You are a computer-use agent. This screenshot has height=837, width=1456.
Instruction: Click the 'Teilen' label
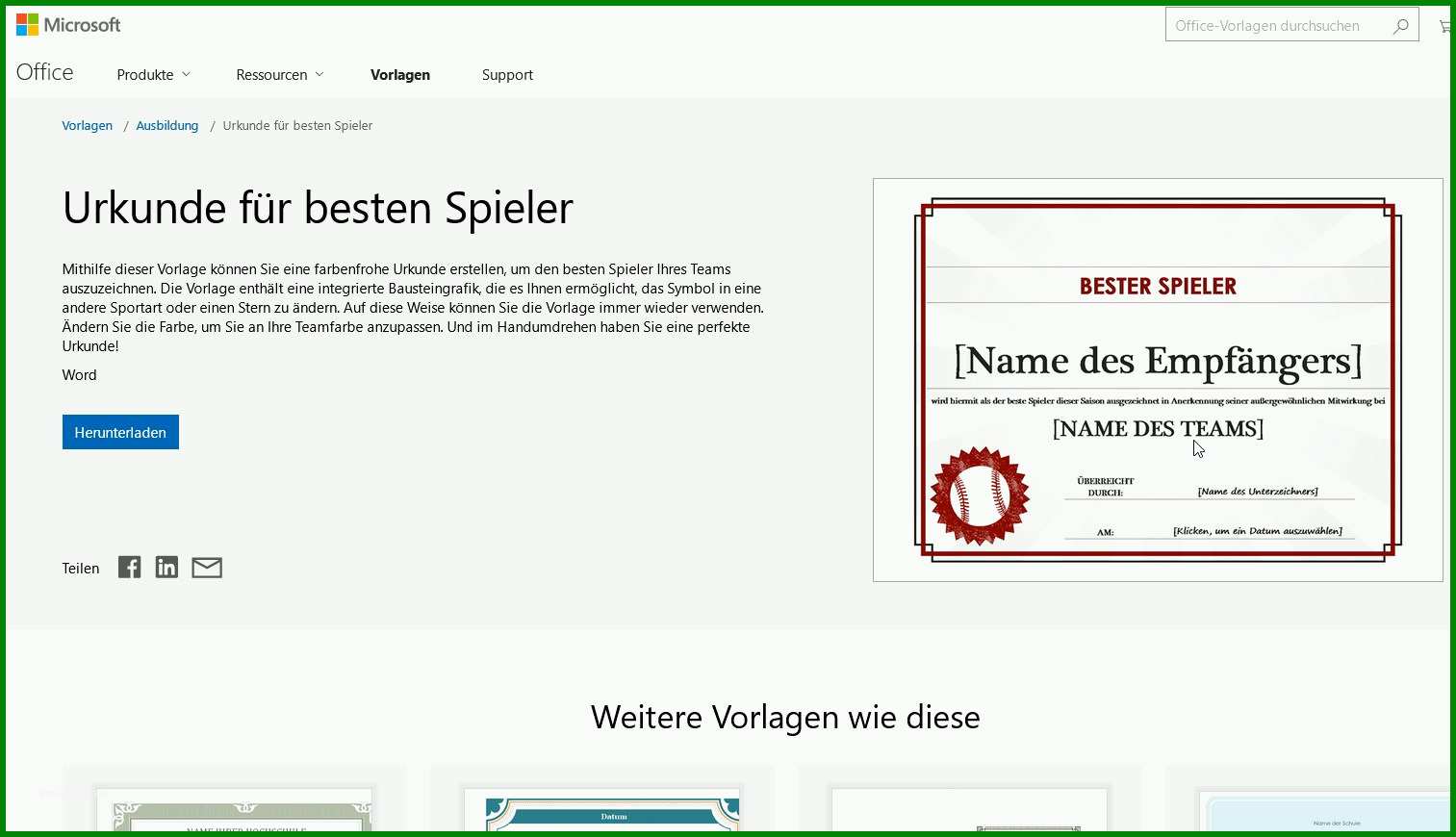pyautogui.click(x=81, y=569)
